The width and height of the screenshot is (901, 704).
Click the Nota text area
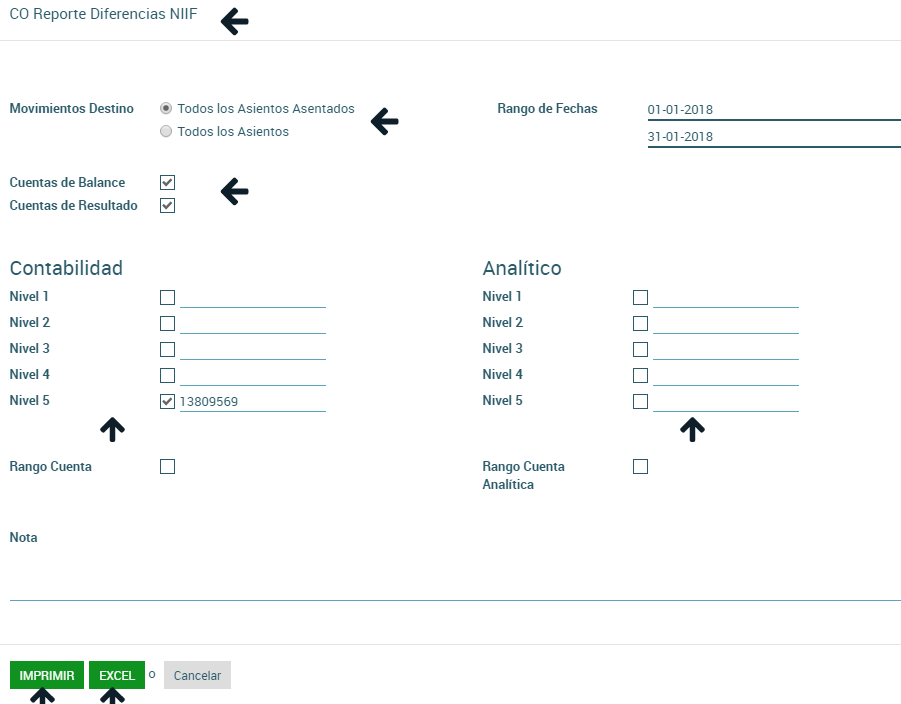455,575
